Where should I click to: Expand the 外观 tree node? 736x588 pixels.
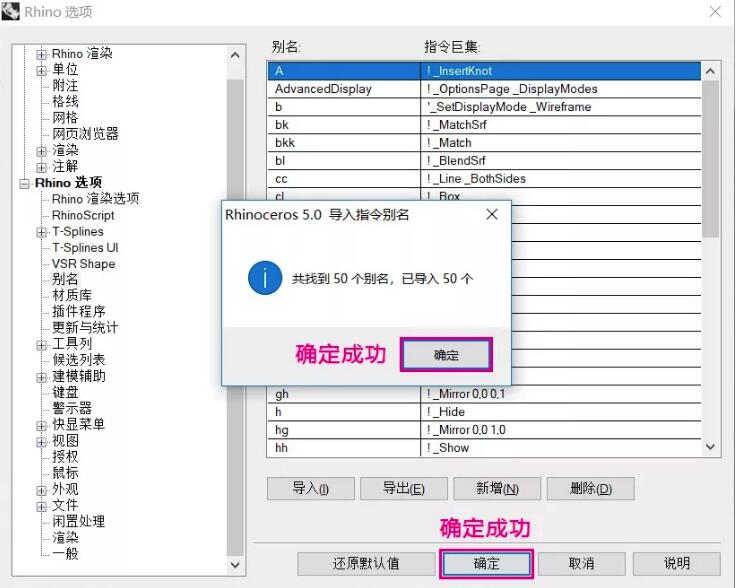(41, 490)
